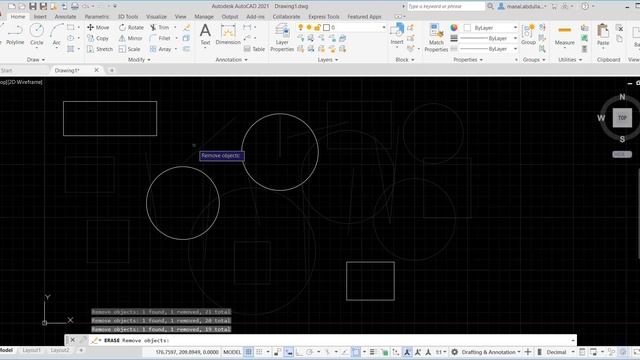Click the Plot printer icon
640x360 pixels.
(75, 6)
